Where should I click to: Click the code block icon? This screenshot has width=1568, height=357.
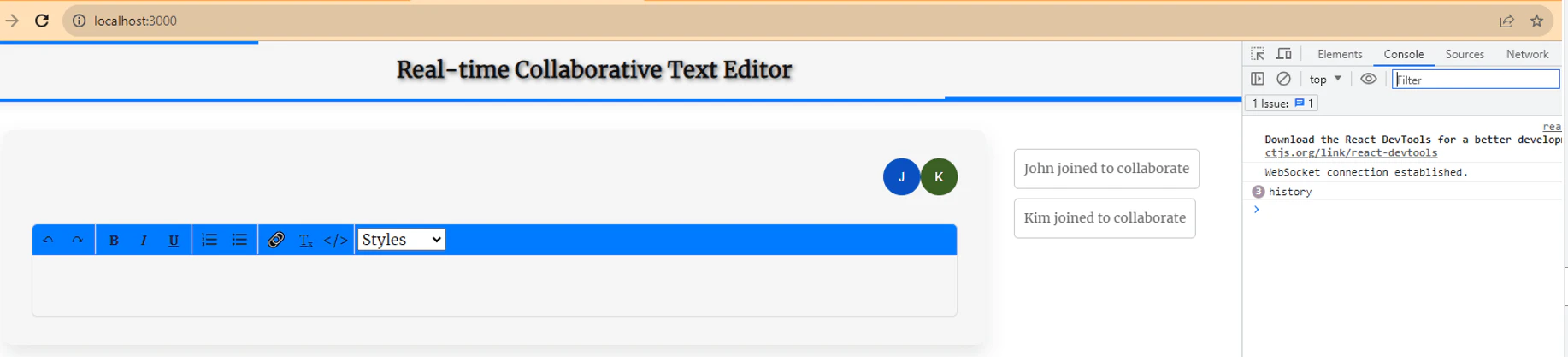click(336, 241)
